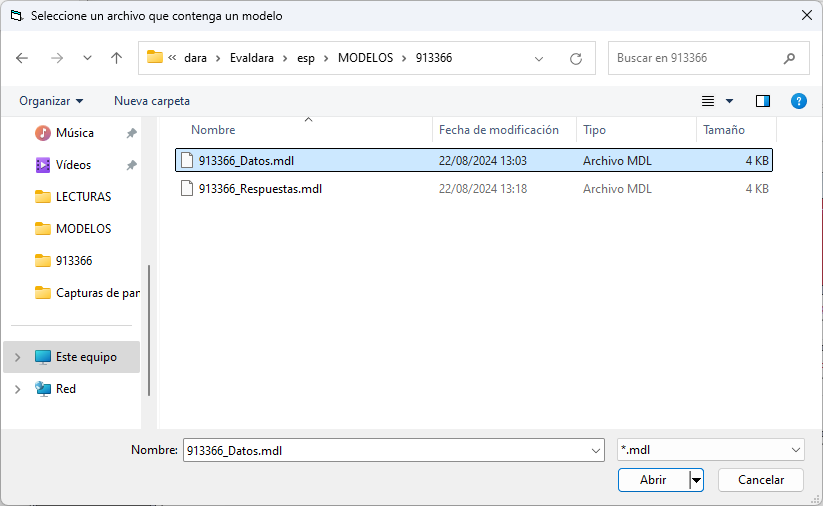Sort by Fecha de modificación column
Viewport: 823px width, 506px height.
click(499, 130)
